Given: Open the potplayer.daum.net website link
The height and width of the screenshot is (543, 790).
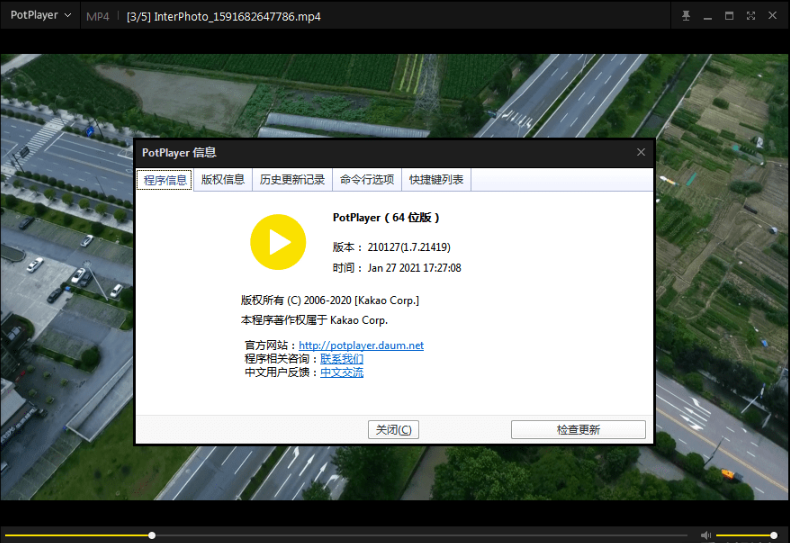Looking at the screenshot, I should [x=361, y=345].
